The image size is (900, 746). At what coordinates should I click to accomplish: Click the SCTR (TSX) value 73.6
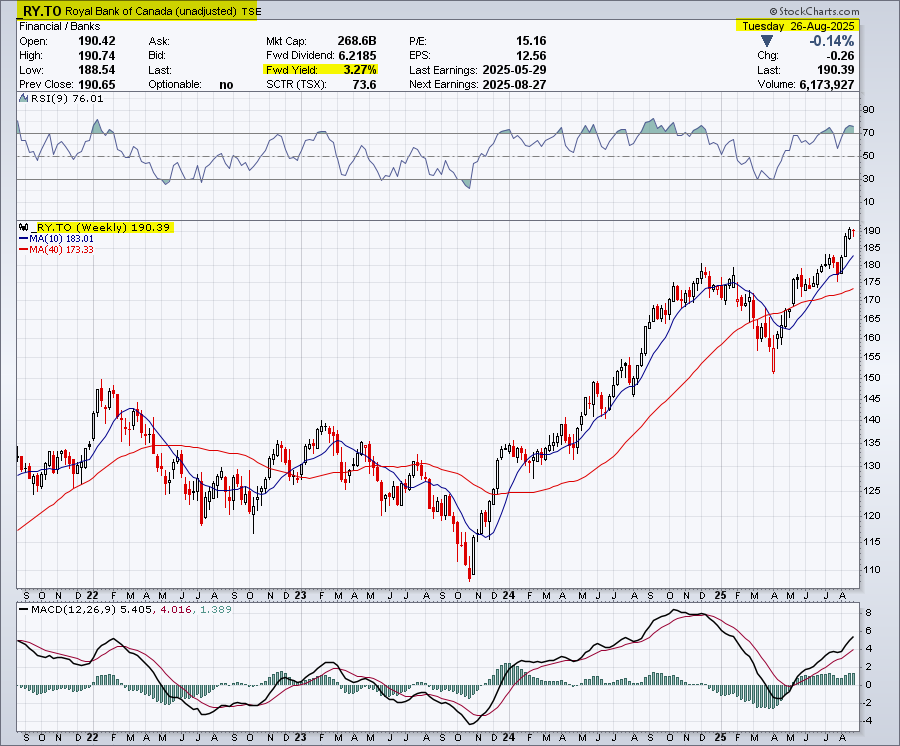point(364,84)
